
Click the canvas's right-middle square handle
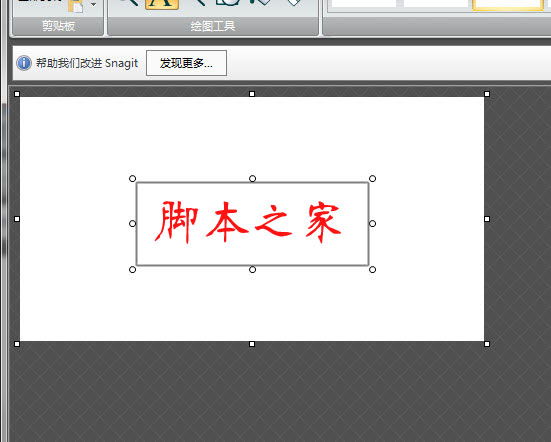[487, 219]
